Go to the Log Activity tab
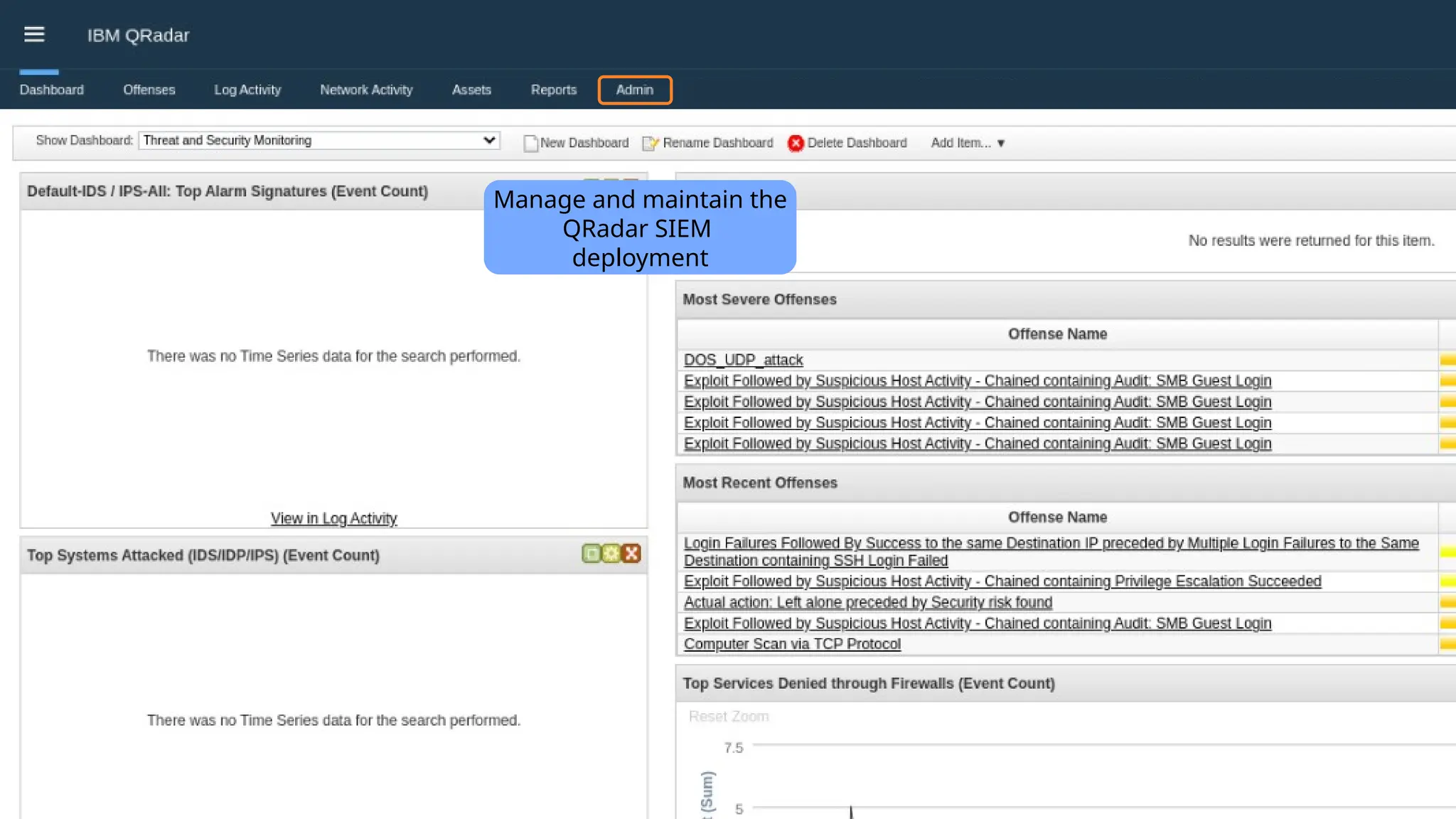The image size is (1456, 819). tap(247, 90)
